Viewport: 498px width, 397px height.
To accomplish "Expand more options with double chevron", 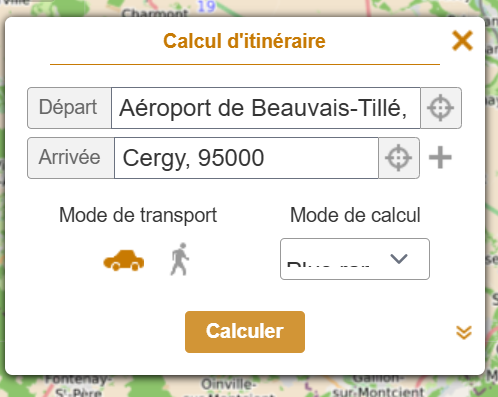I will coord(464,332).
